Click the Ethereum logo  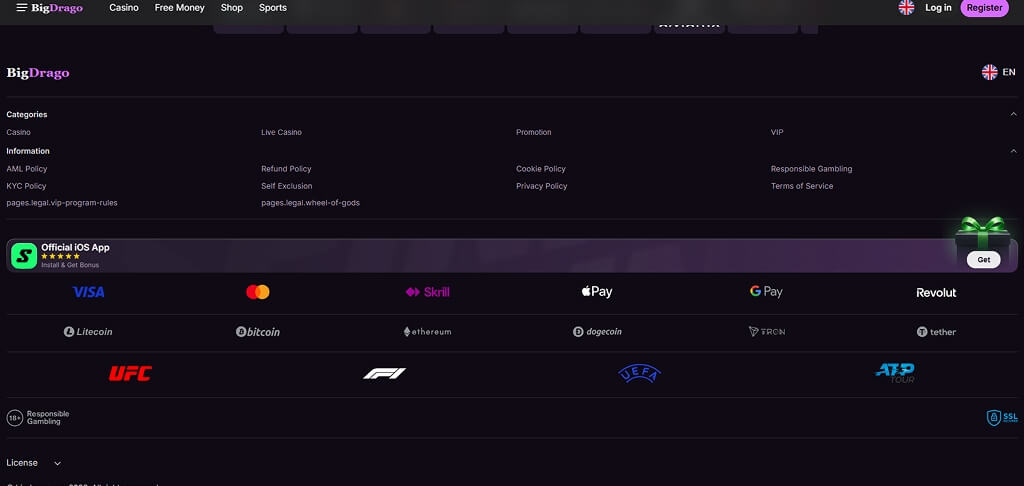(x=427, y=332)
